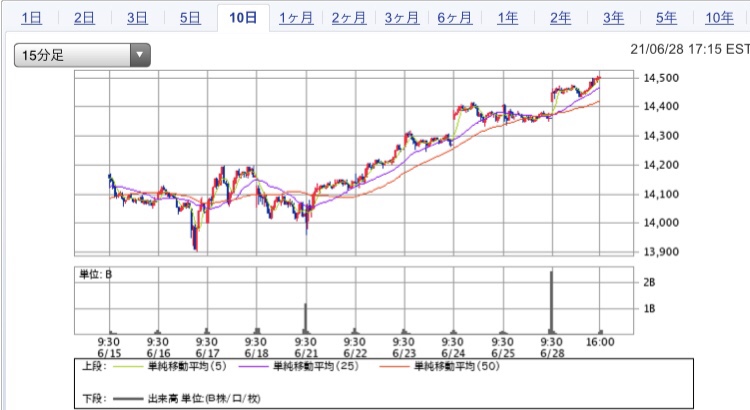Click the 単純移動平均(50) legend entry

point(457,366)
